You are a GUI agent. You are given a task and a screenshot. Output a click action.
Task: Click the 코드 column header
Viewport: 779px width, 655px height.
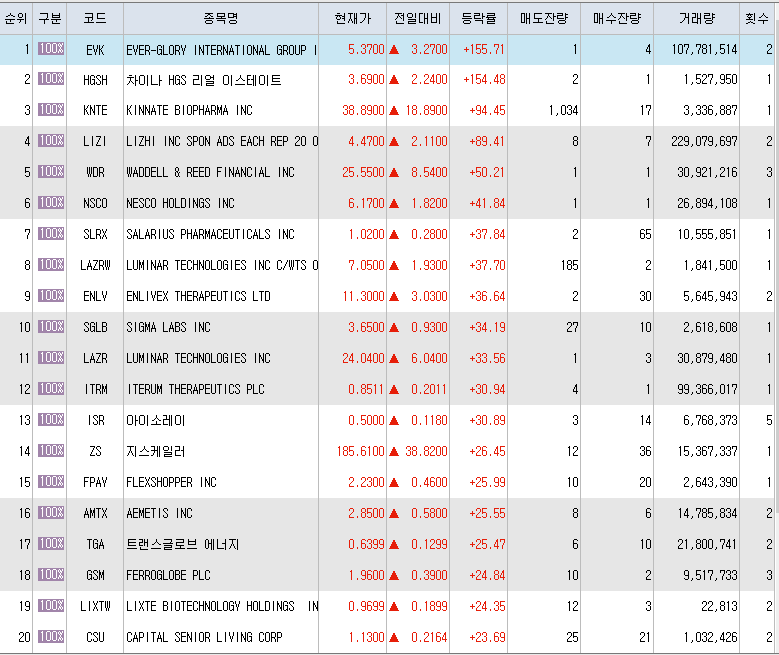click(95, 19)
